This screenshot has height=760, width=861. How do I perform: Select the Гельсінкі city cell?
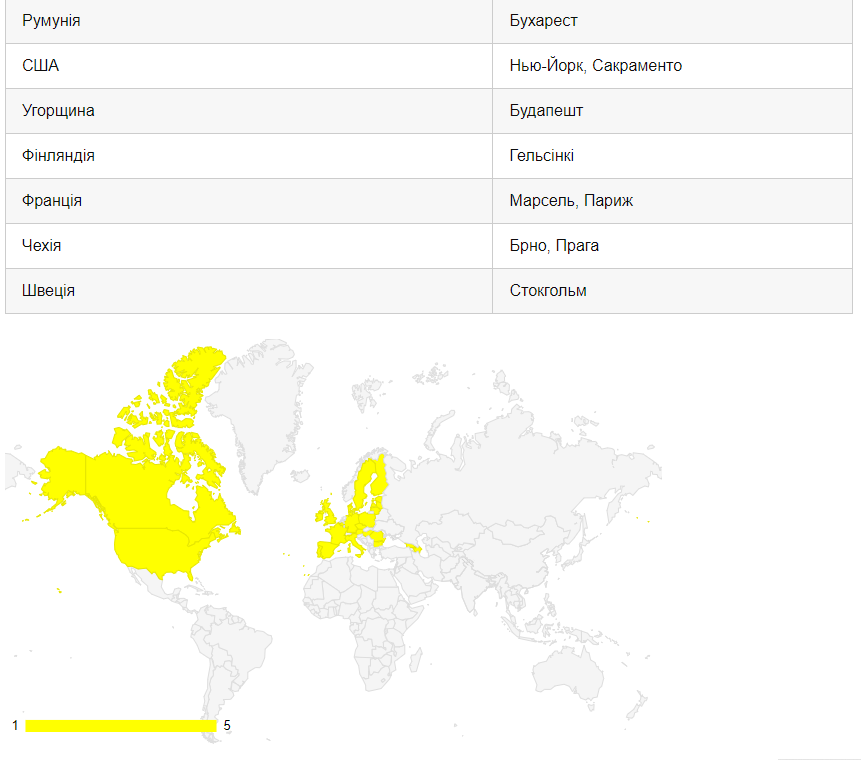(x=541, y=156)
